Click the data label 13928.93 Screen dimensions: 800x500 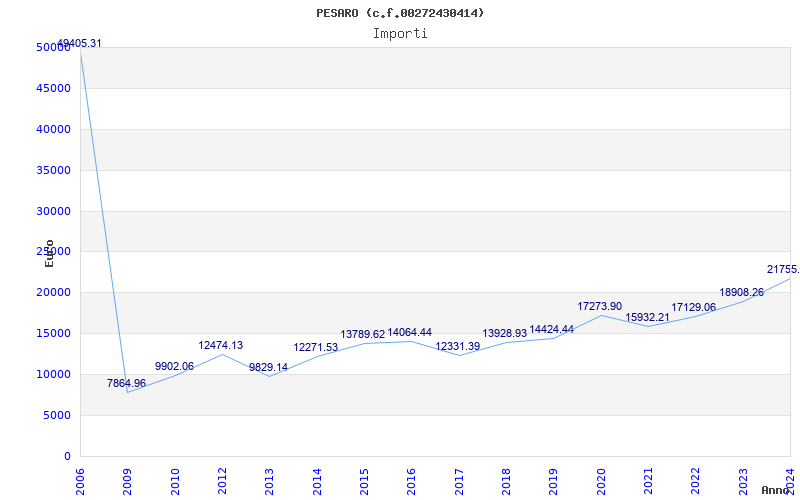point(505,334)
